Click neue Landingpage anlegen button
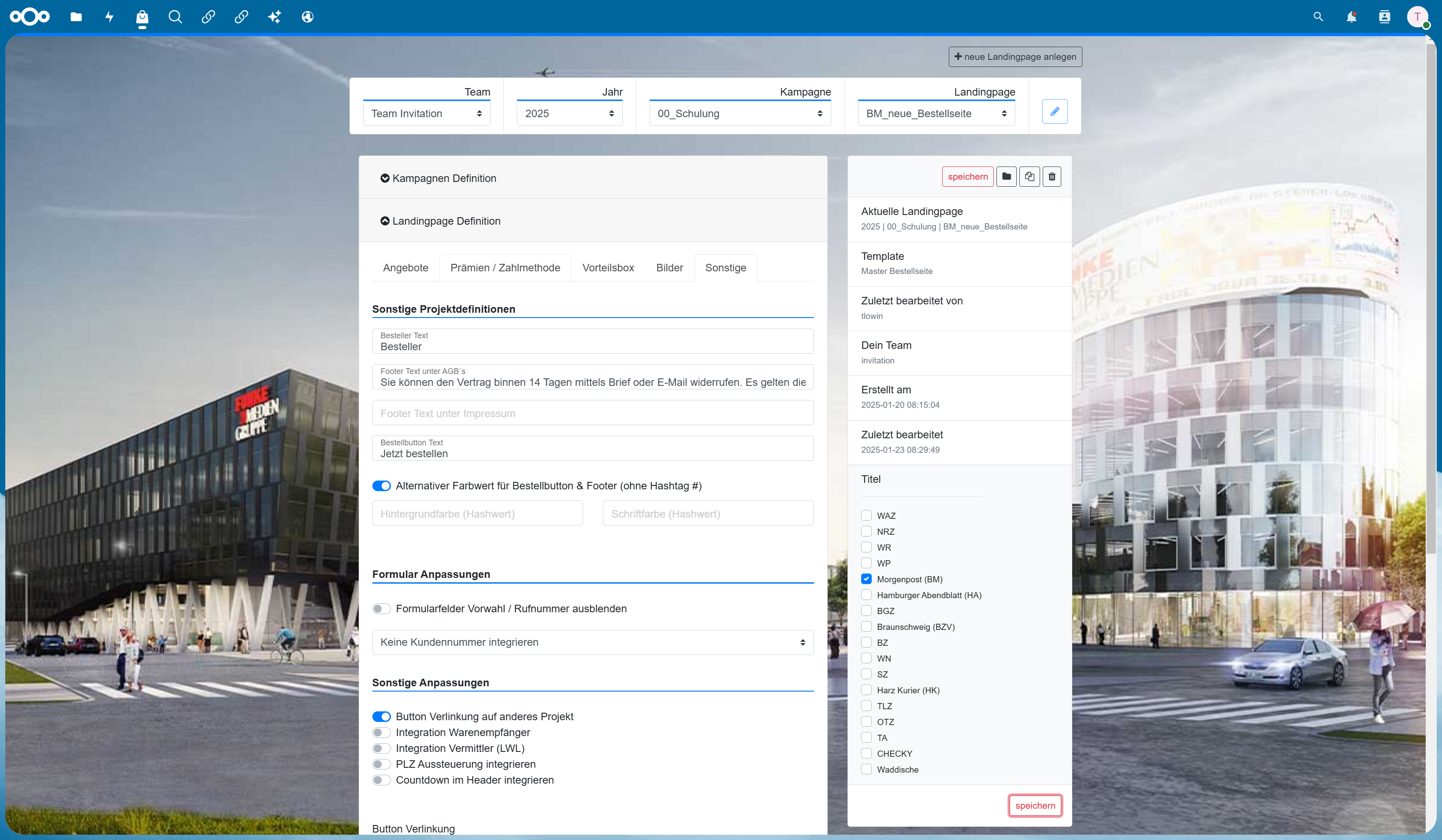1442x840 pixels. [1015, 57]
